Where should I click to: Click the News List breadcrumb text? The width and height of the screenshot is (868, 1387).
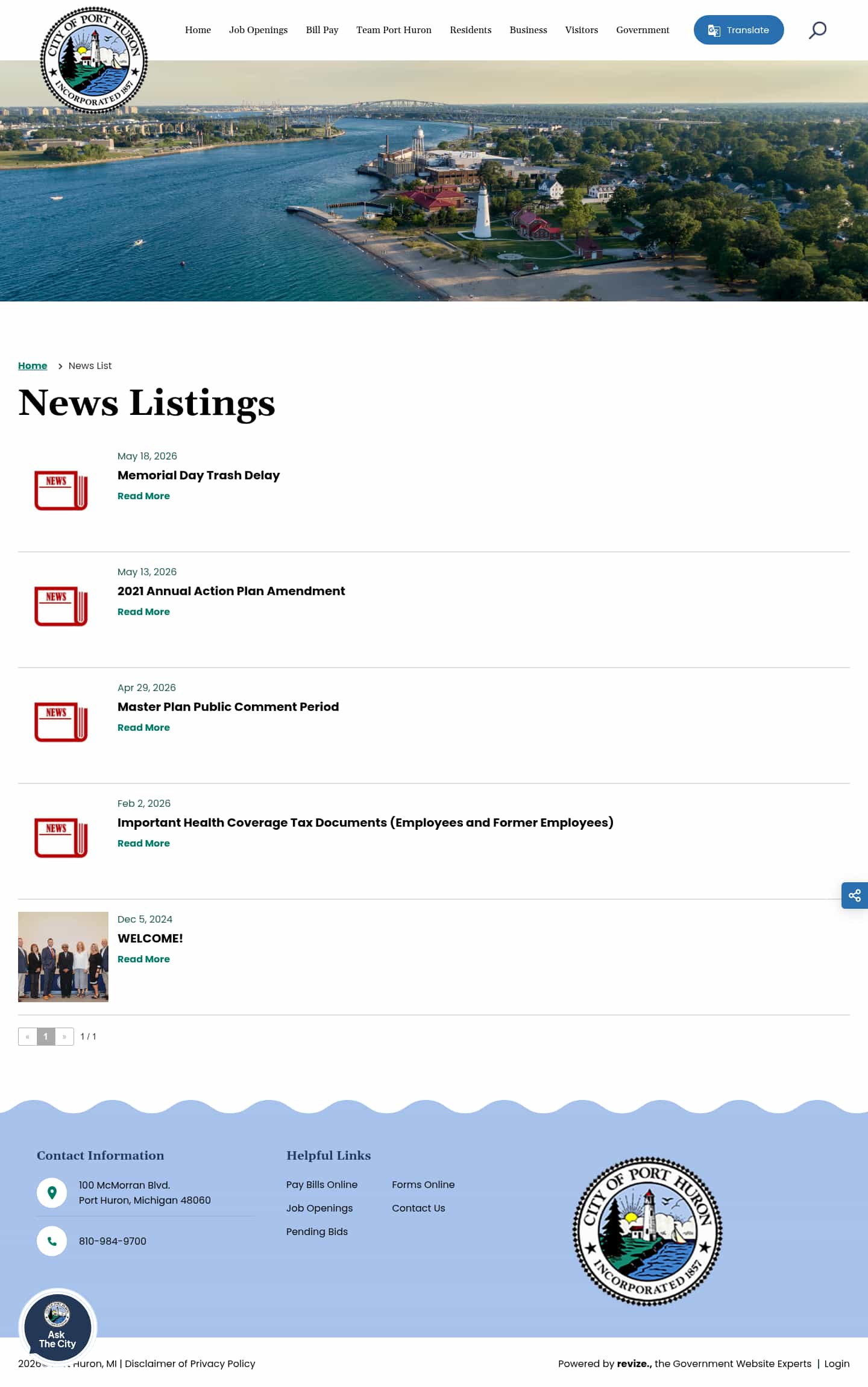click(90, 365)
